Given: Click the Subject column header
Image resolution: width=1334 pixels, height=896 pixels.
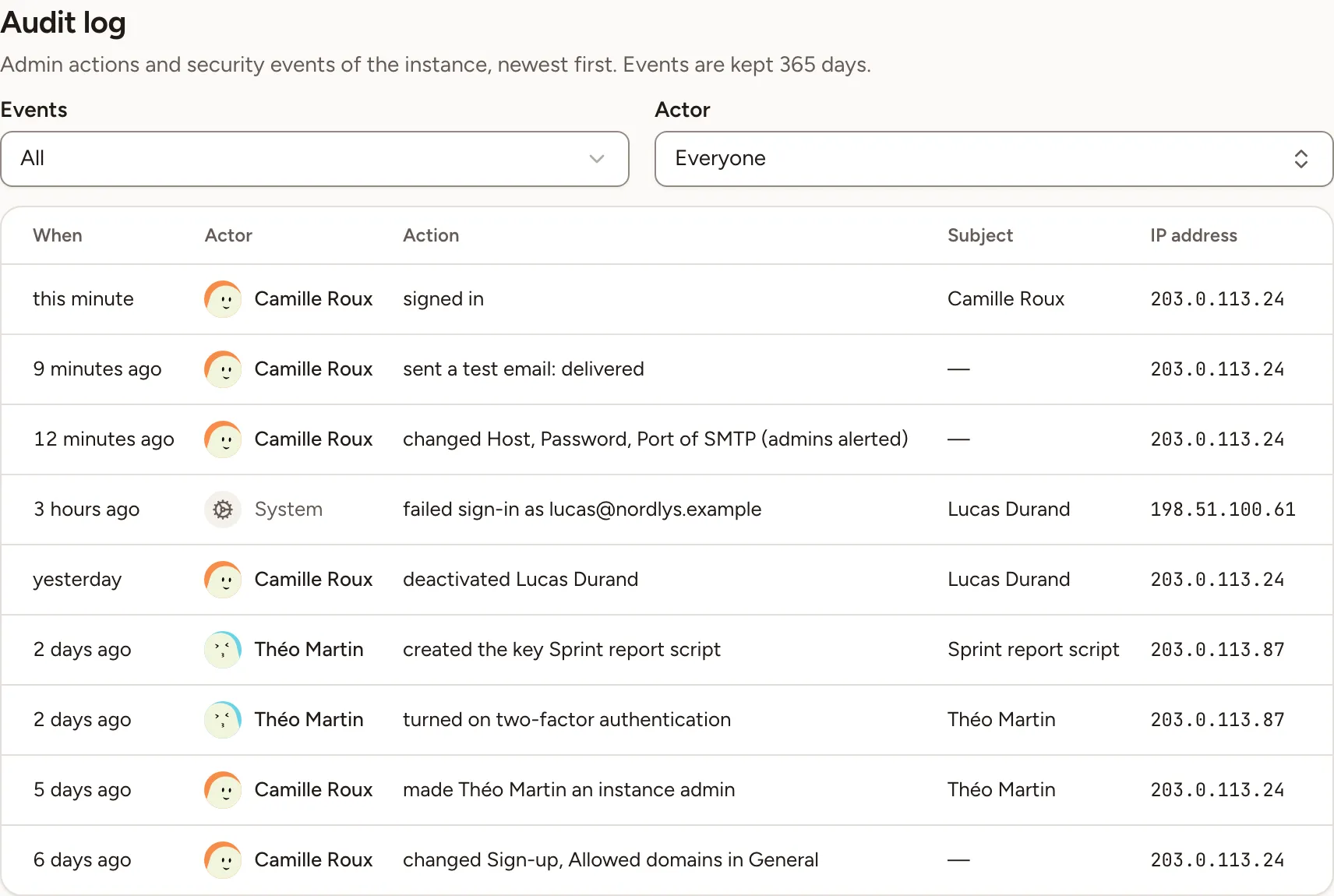Looking at the screenshot, I should pos(980,235).
